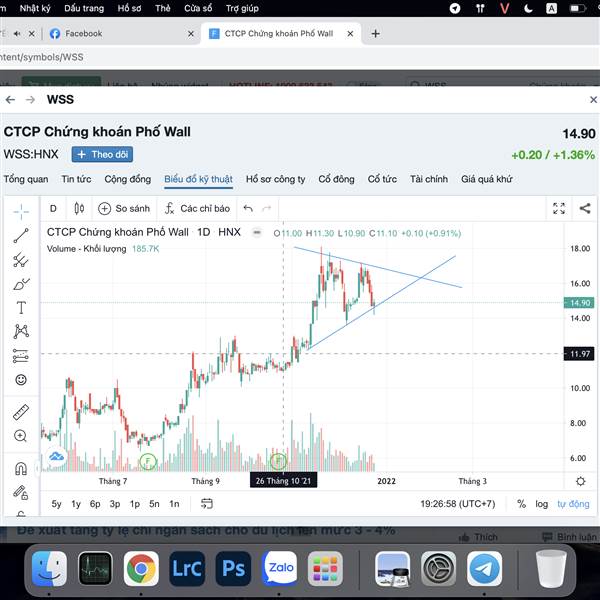The height and width of the screenshot is (600, 600).
Task: Open Tài chính tab
Action: (x=429, y=179)
